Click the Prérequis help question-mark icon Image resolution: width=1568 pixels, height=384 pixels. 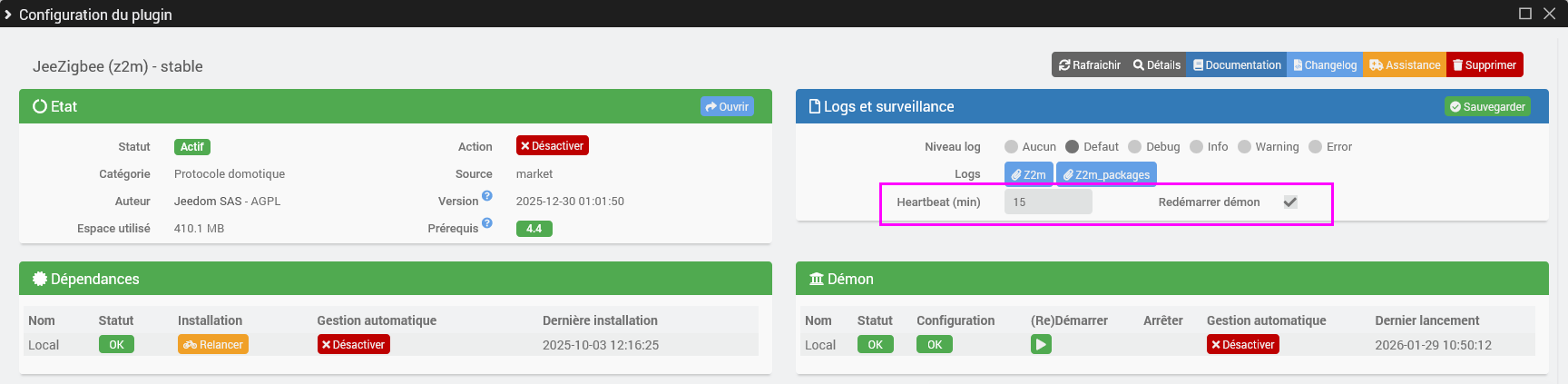(487, 223)
